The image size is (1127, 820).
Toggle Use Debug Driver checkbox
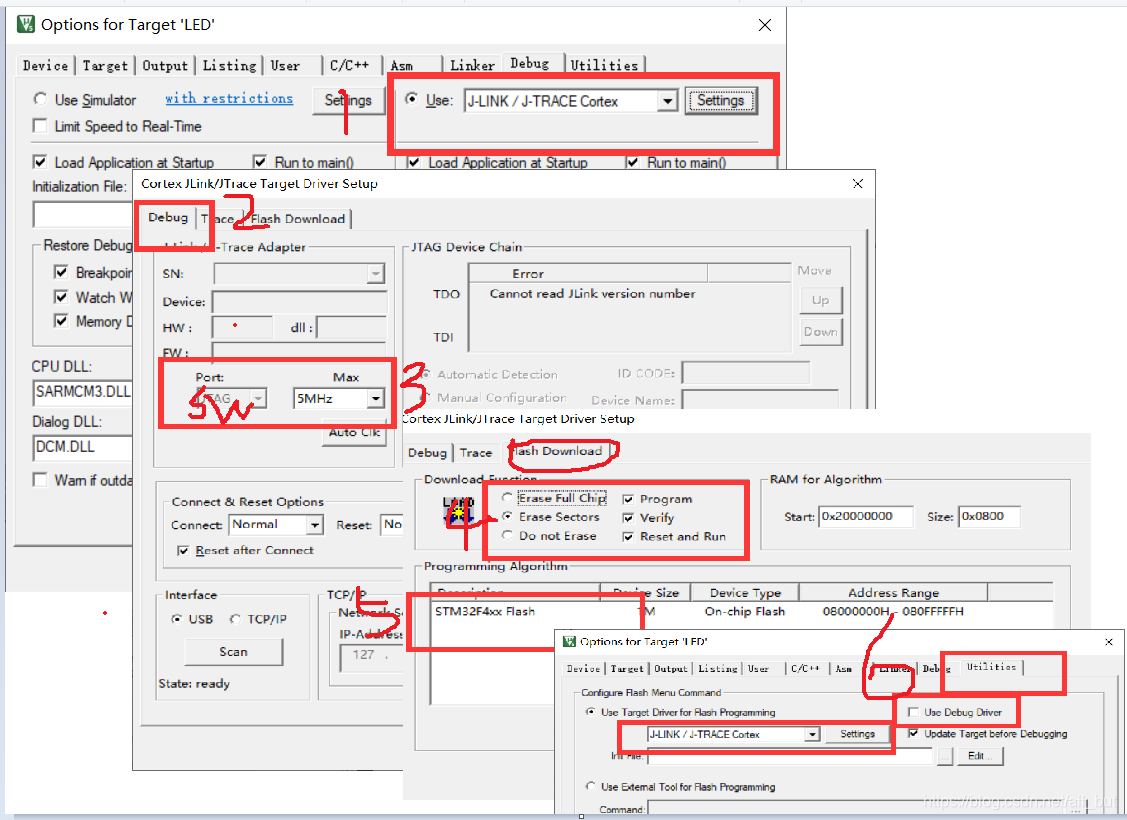914,712
